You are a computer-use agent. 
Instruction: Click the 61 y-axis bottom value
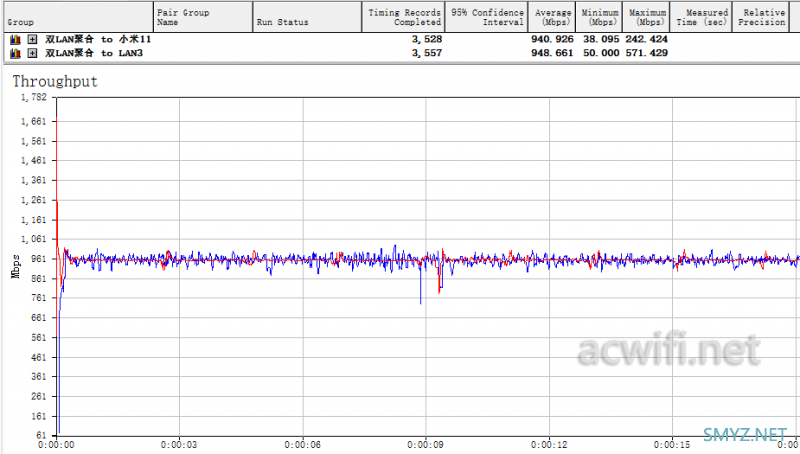coord(41,435)
